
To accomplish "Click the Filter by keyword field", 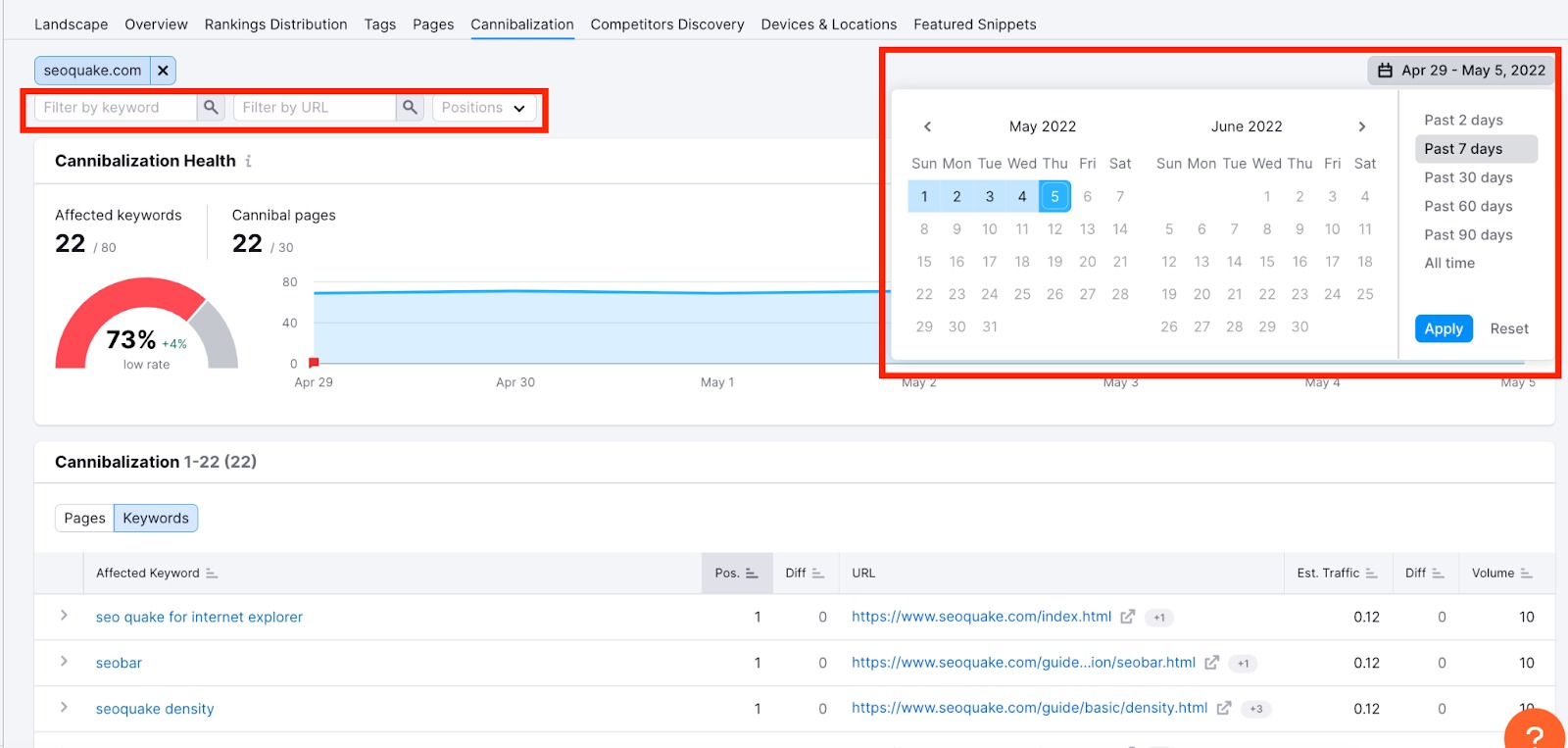I will click(x=116, y=108).
